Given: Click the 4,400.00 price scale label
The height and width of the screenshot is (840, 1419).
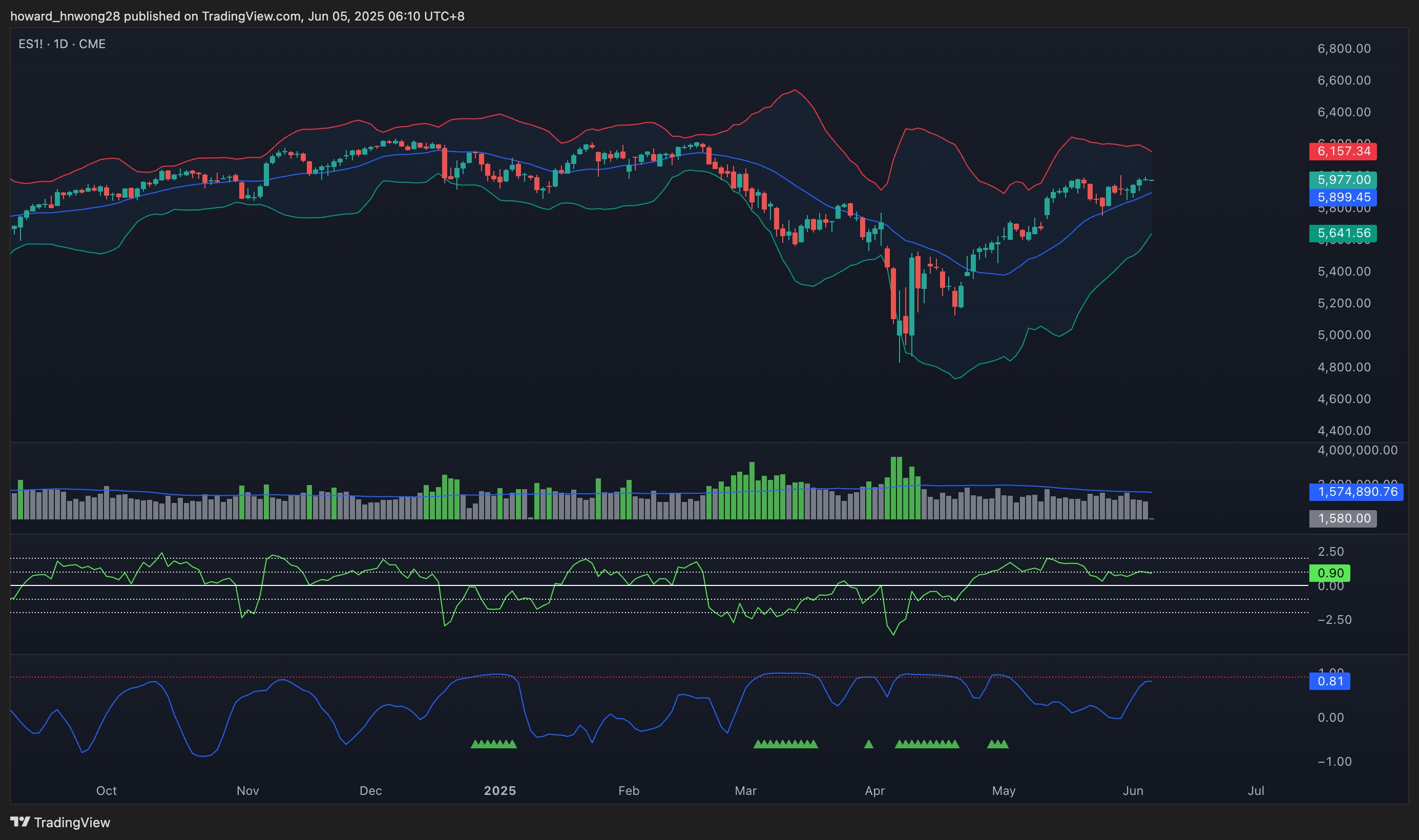Looking at the screenshot, I should tap(1344, 431).
